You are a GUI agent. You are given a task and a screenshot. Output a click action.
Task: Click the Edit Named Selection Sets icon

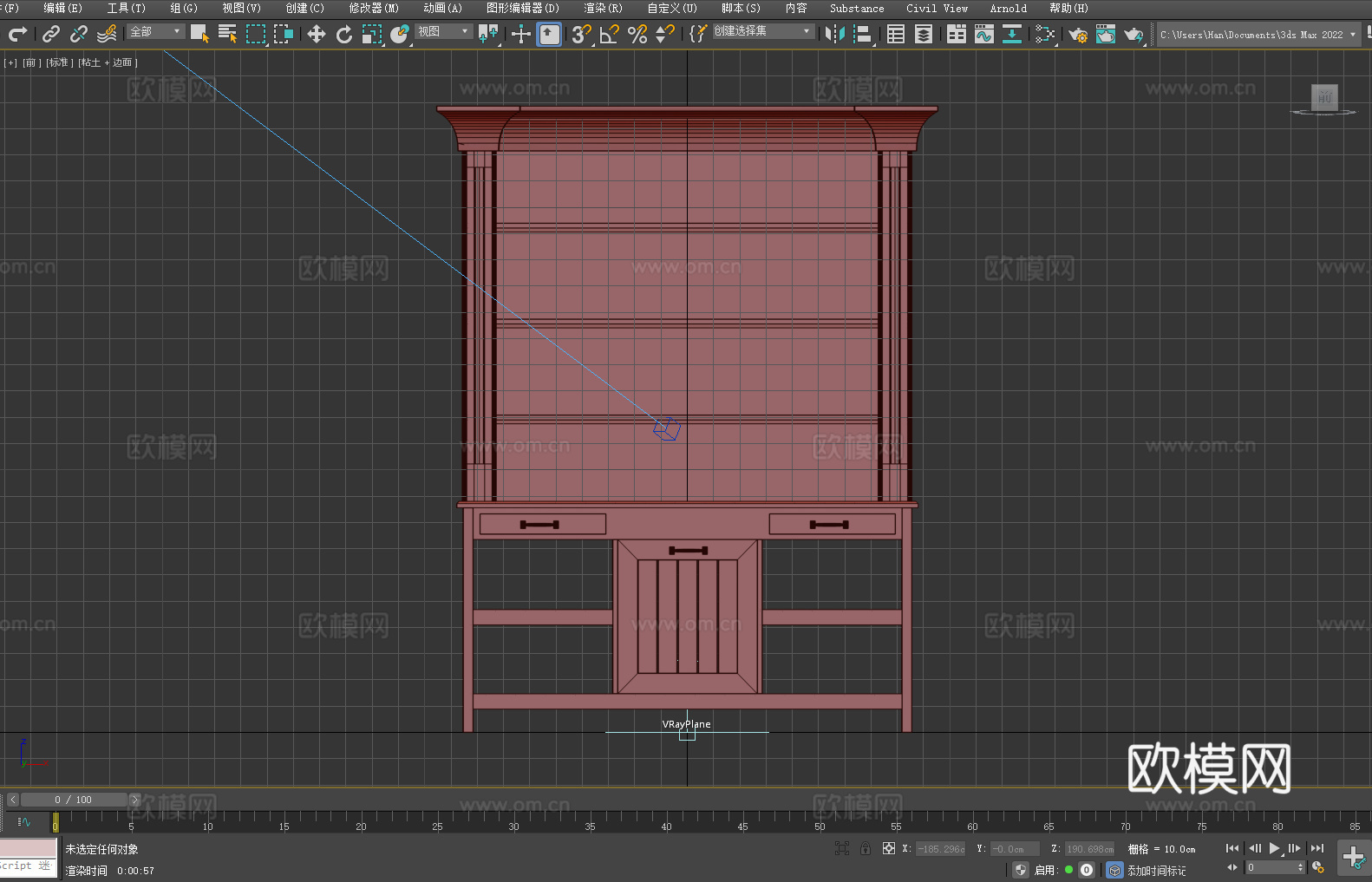tap(698, 34)
